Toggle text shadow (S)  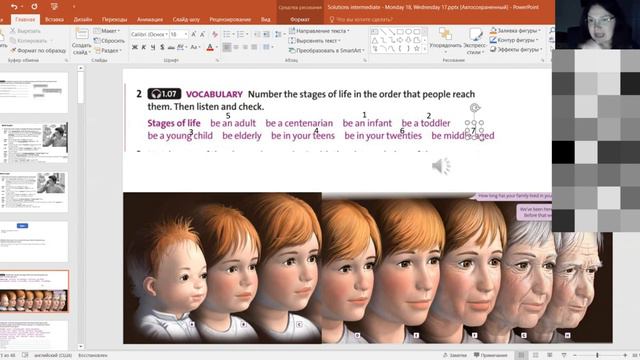(162, 47)
